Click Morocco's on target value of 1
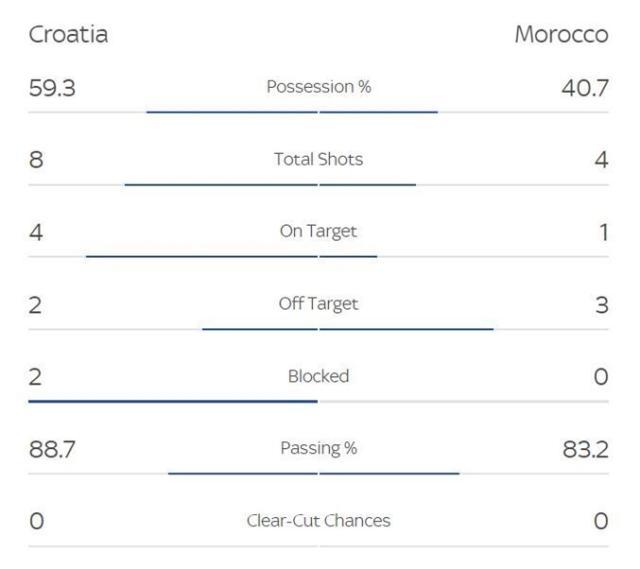640x569 pixels. (x=602, y=232)
